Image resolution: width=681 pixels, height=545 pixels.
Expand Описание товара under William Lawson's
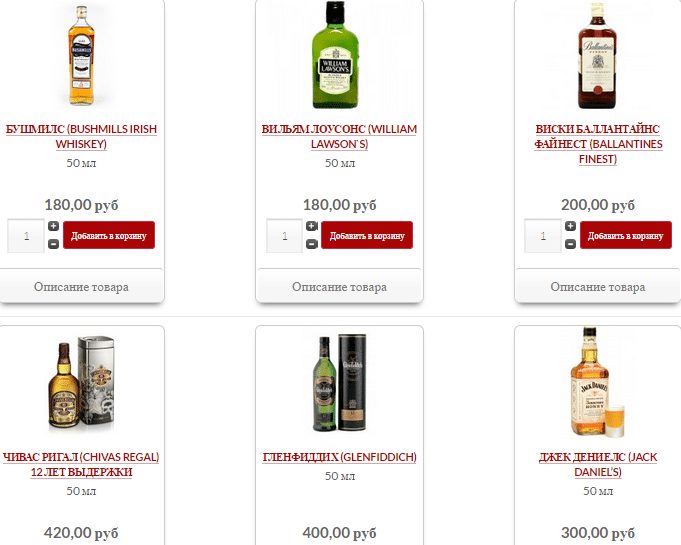(339, 287)
